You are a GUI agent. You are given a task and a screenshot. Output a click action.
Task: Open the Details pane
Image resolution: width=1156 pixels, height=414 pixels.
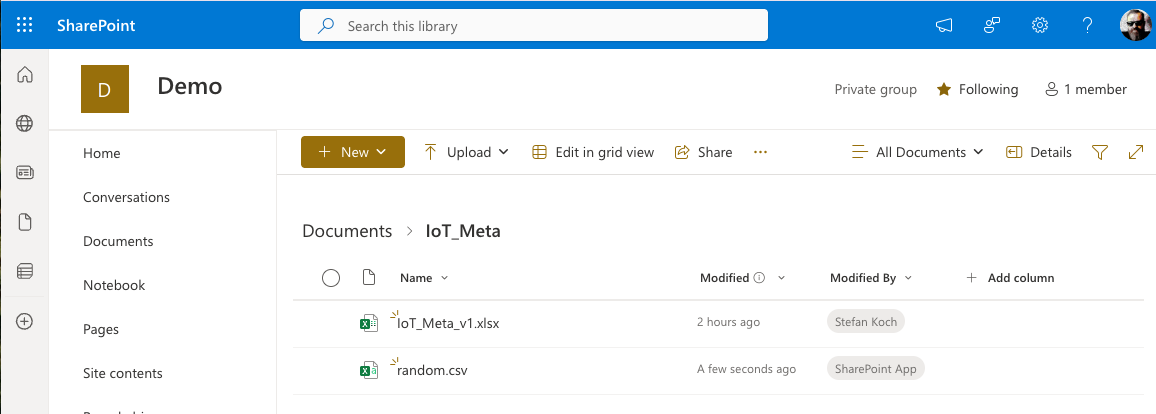[1038, 152]
